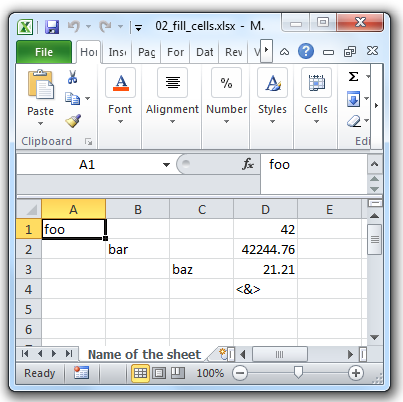Open the File tab
Image resolution: width=403 pixels, height=402 pixels.
point(44,52)
